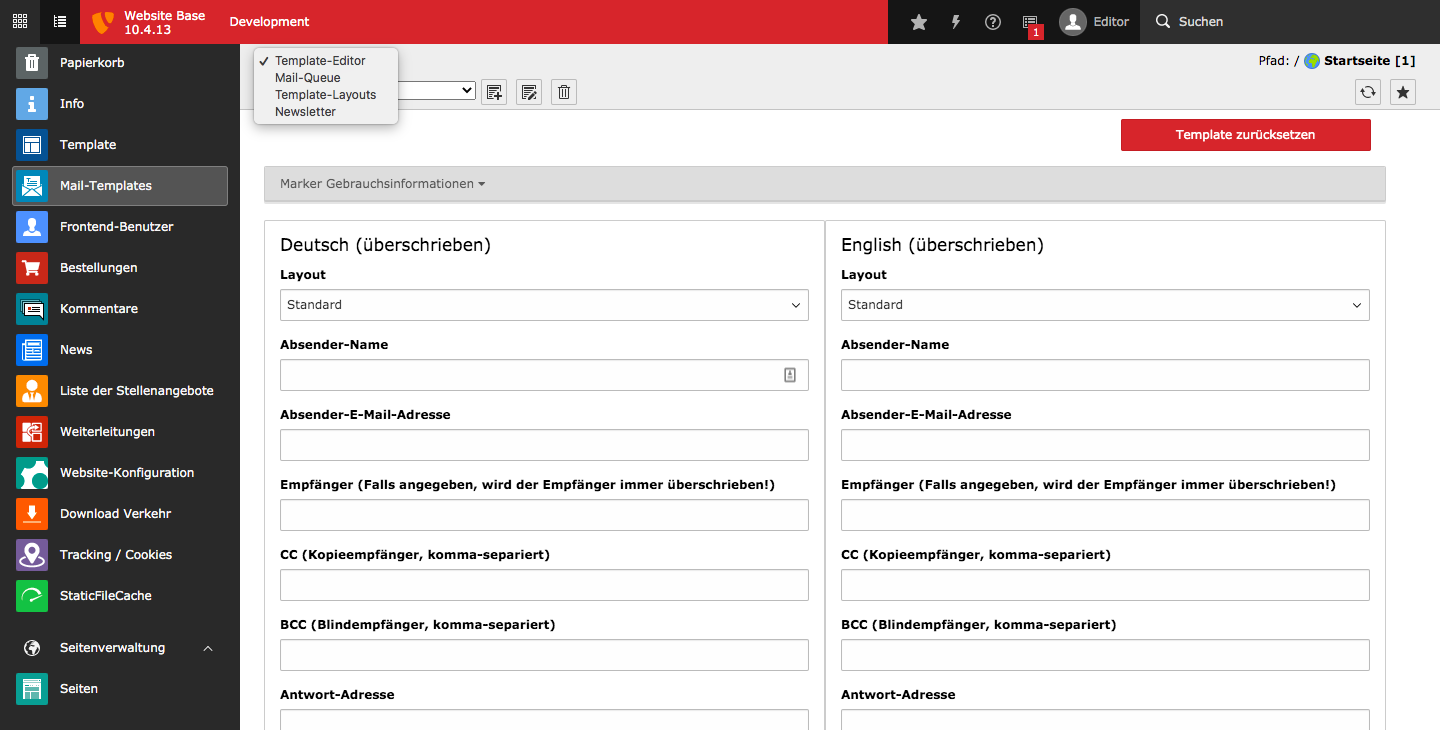Open the system information icon with badge
Screen dimensions: 1440x730
(x=1030, y=22)
